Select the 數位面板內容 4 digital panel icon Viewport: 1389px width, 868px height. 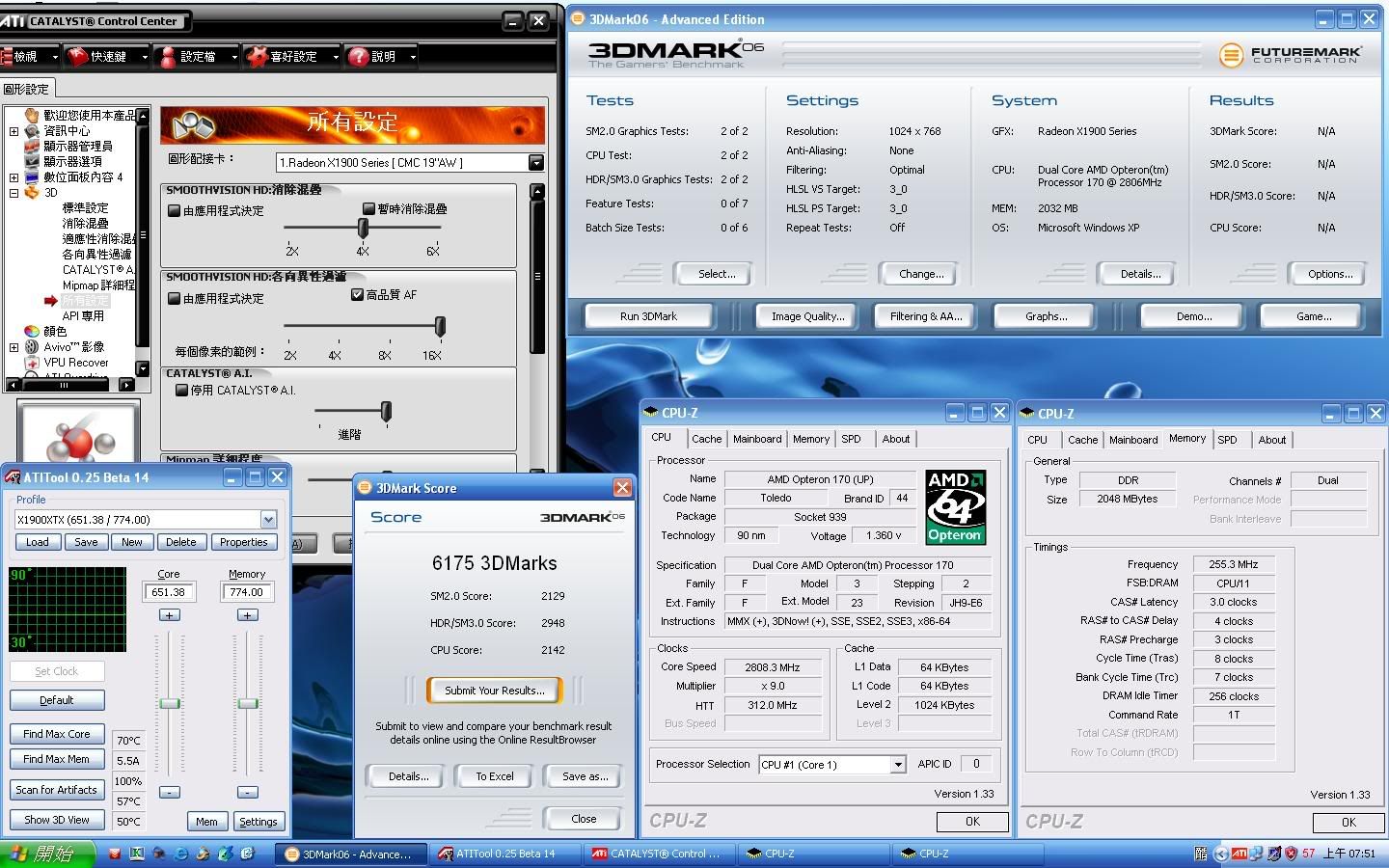(x=32, y=176)
